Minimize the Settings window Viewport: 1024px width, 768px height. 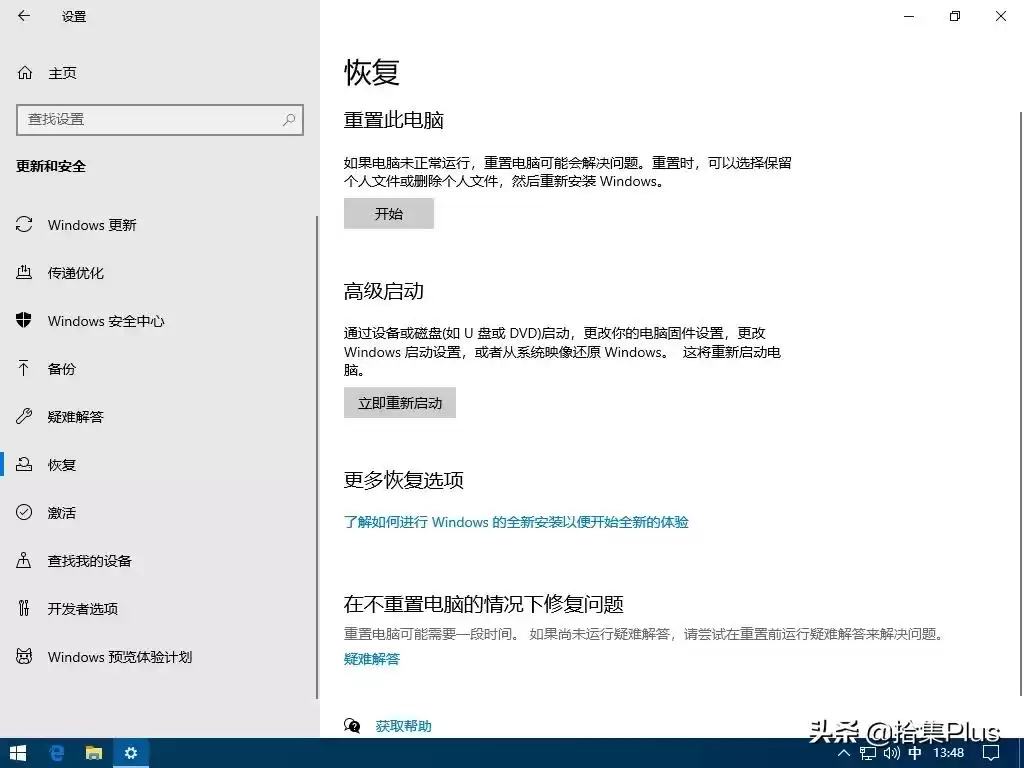tap(908, 16)
